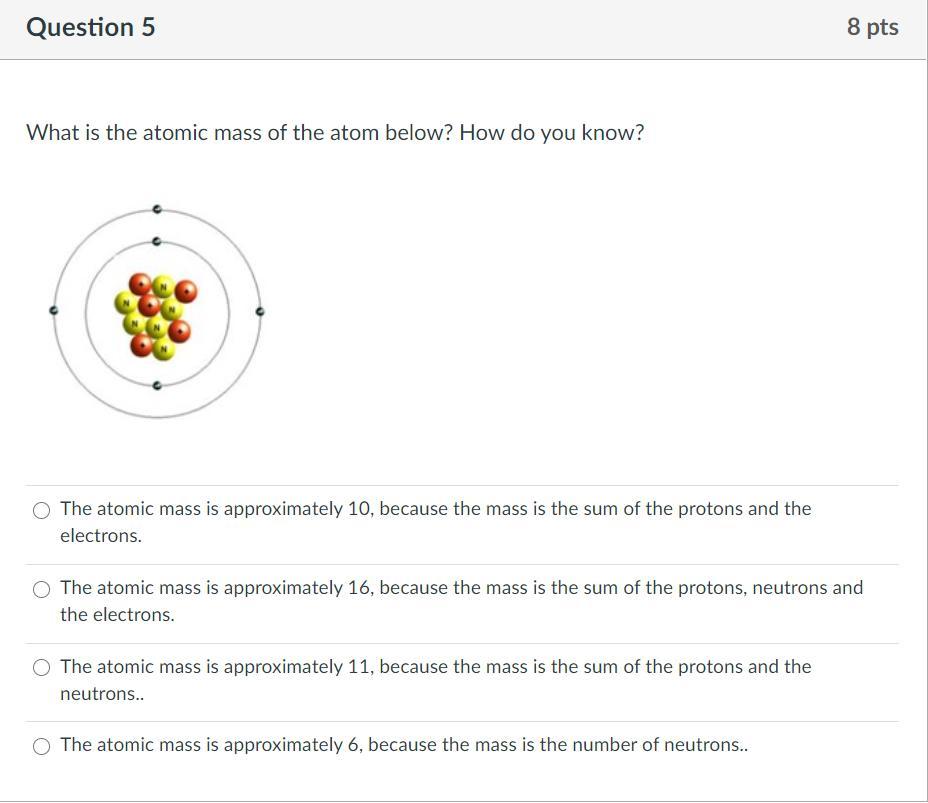Click the 'Question 5' heading
This screenshot has height=803, width=928.
(x=91, y=27)
